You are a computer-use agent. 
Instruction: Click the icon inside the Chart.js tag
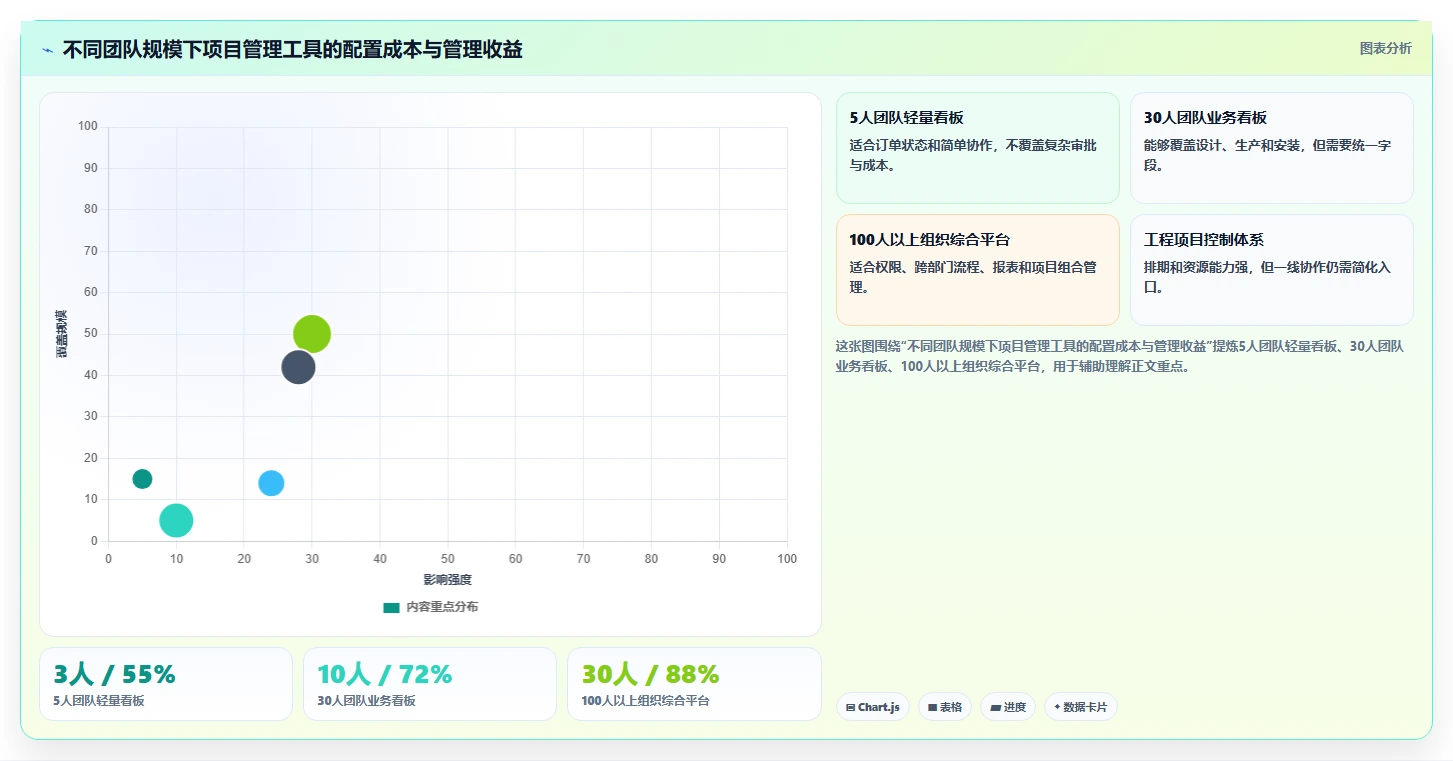850,707
